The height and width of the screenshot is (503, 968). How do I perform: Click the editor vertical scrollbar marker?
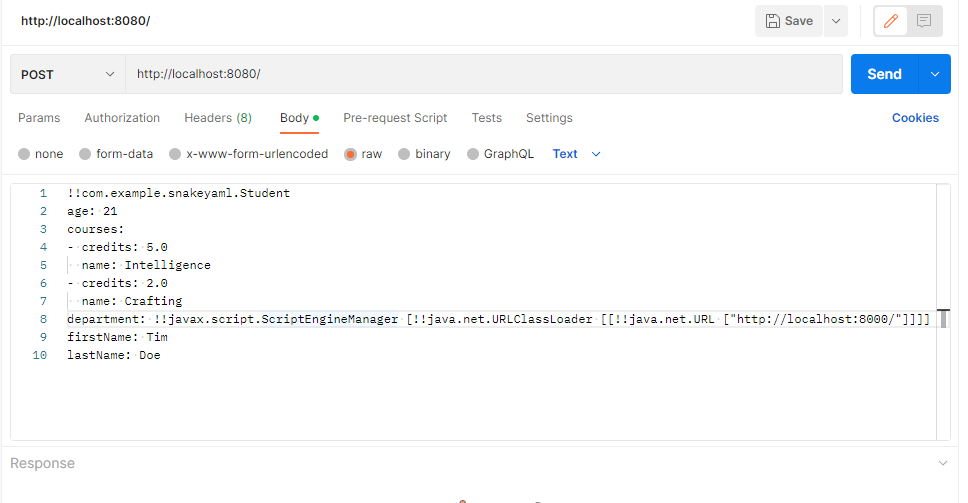(943, 318)
